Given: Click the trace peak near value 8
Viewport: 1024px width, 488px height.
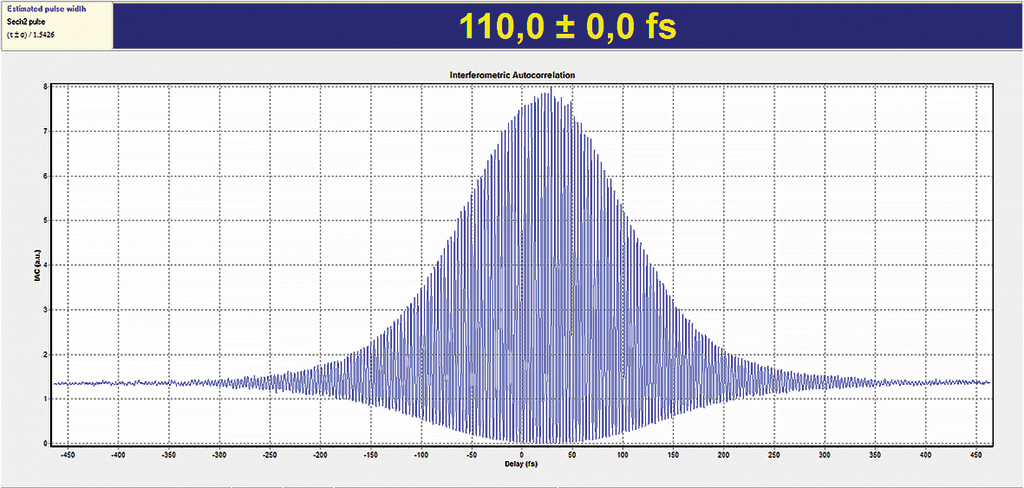Looking at the screenshot, I should (x=549, y=91).
